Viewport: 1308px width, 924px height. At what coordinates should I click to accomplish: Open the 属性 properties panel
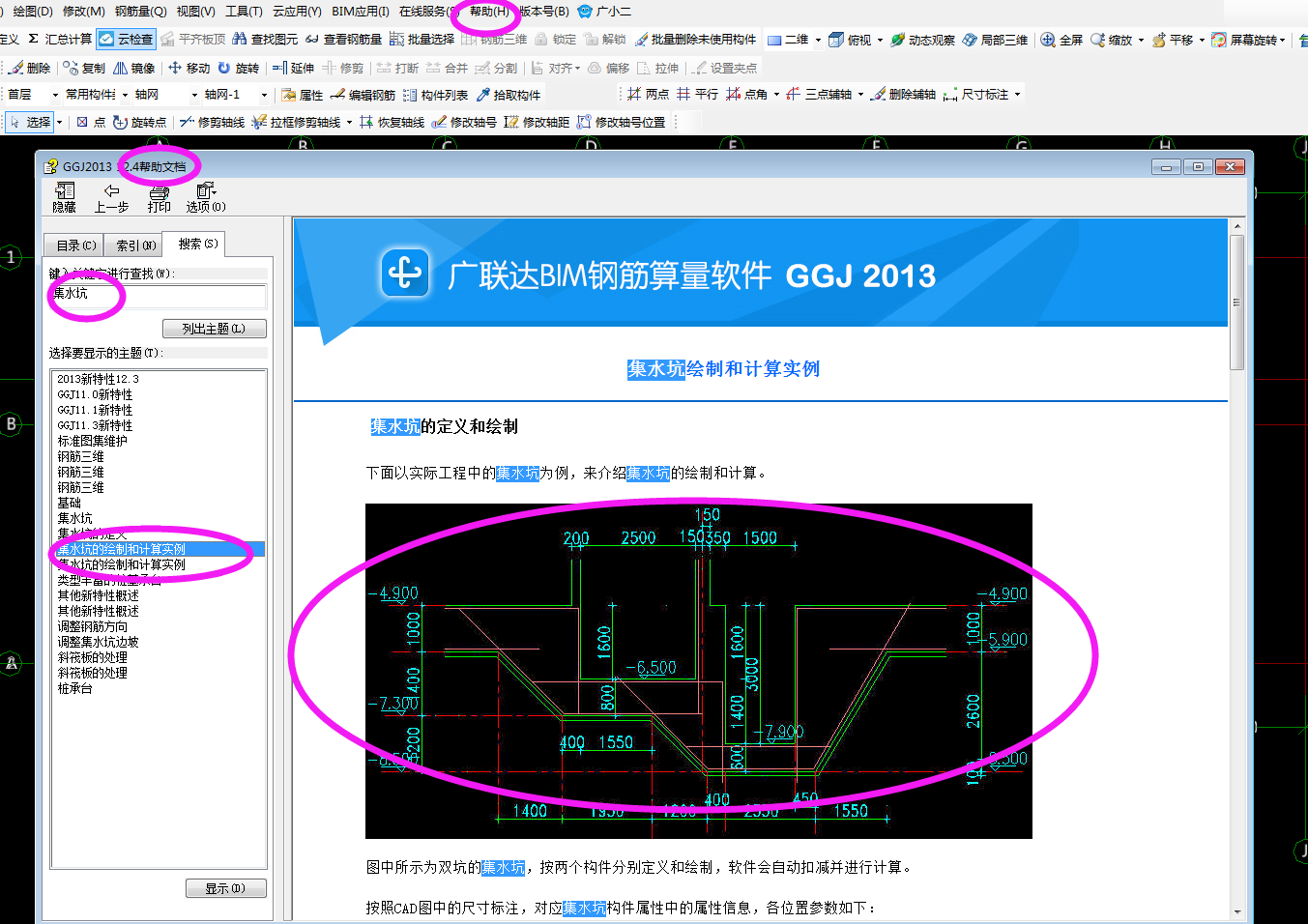pos(302,95)
